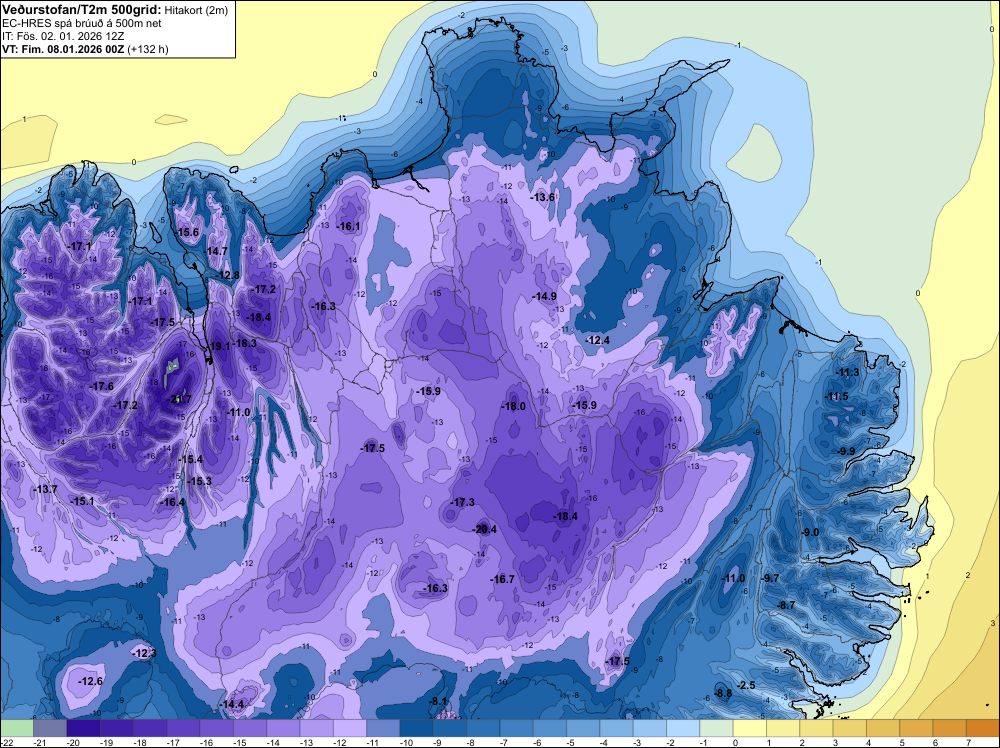Viewport: 1000px width, 748px height.
Task: Click the -8.7 temperature value
Action: point(787,605)
